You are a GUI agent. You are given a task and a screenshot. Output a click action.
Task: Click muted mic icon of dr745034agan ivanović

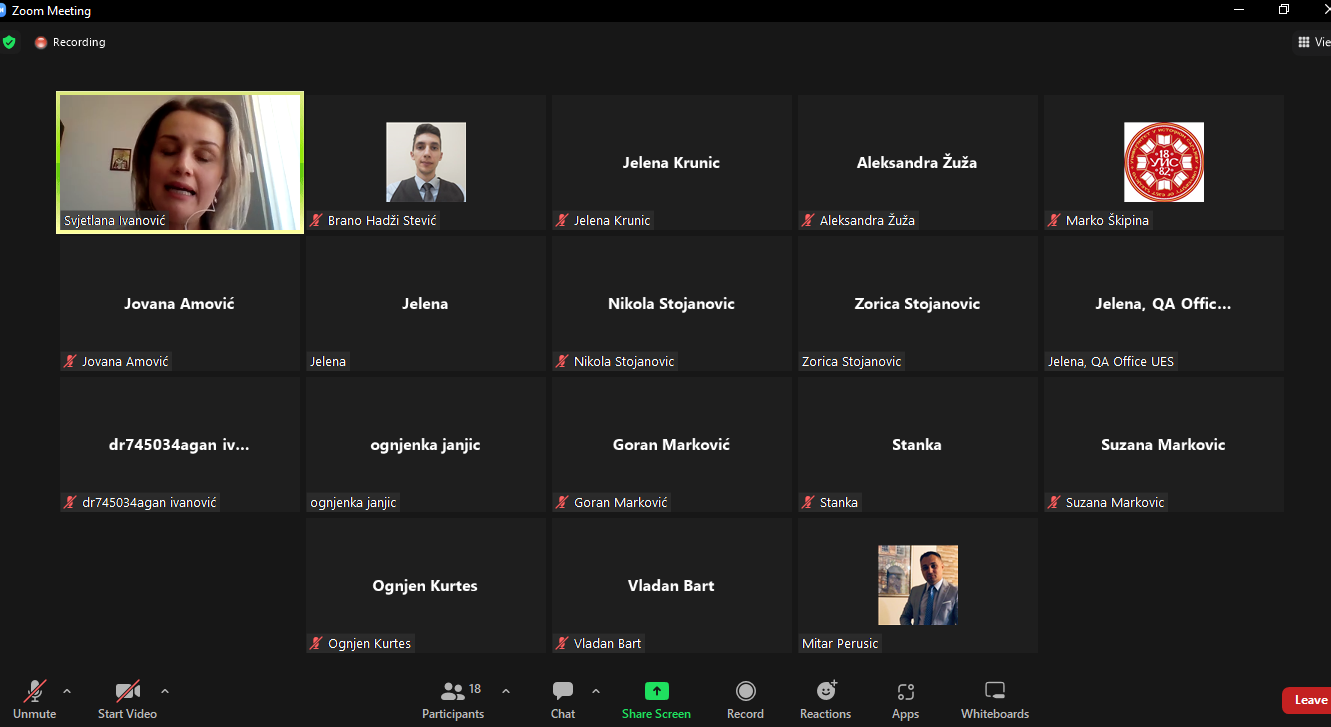(x=70, y=502)
